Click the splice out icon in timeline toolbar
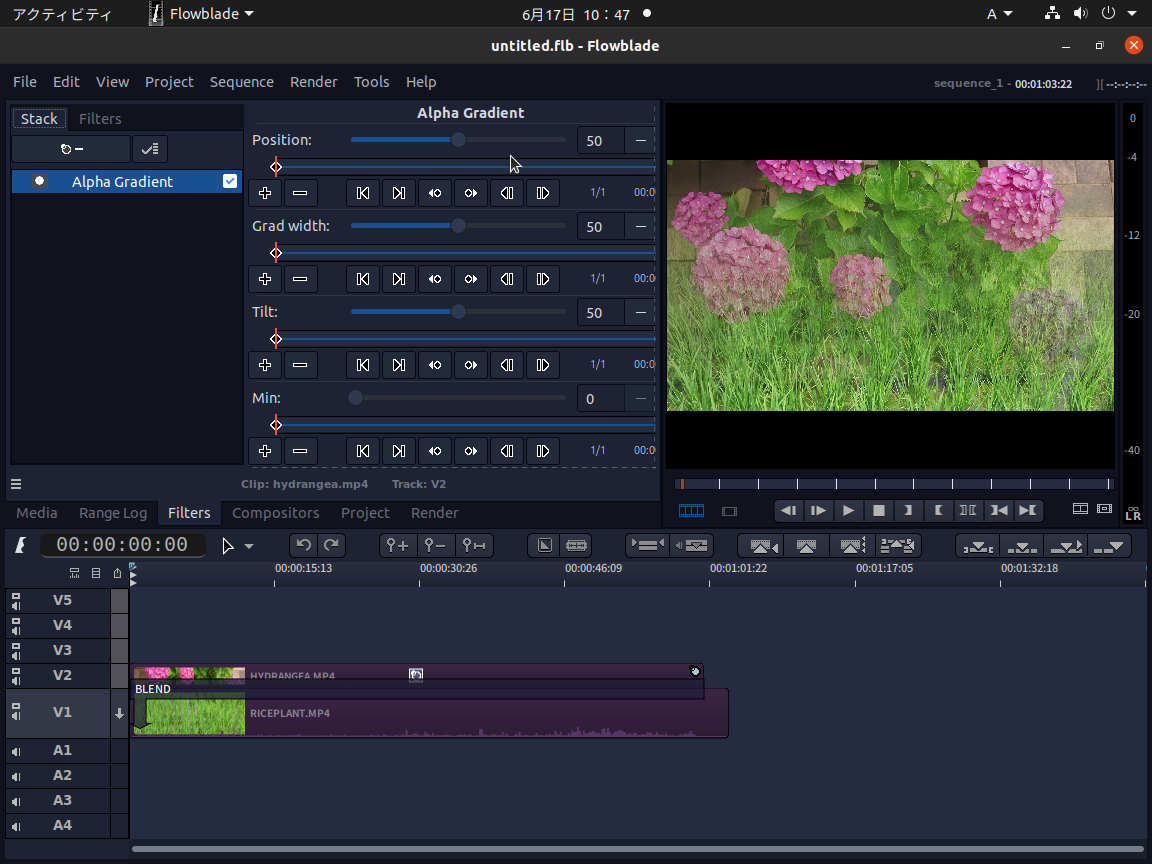This screenshot has width=1152, height=864. click(647, 545)
